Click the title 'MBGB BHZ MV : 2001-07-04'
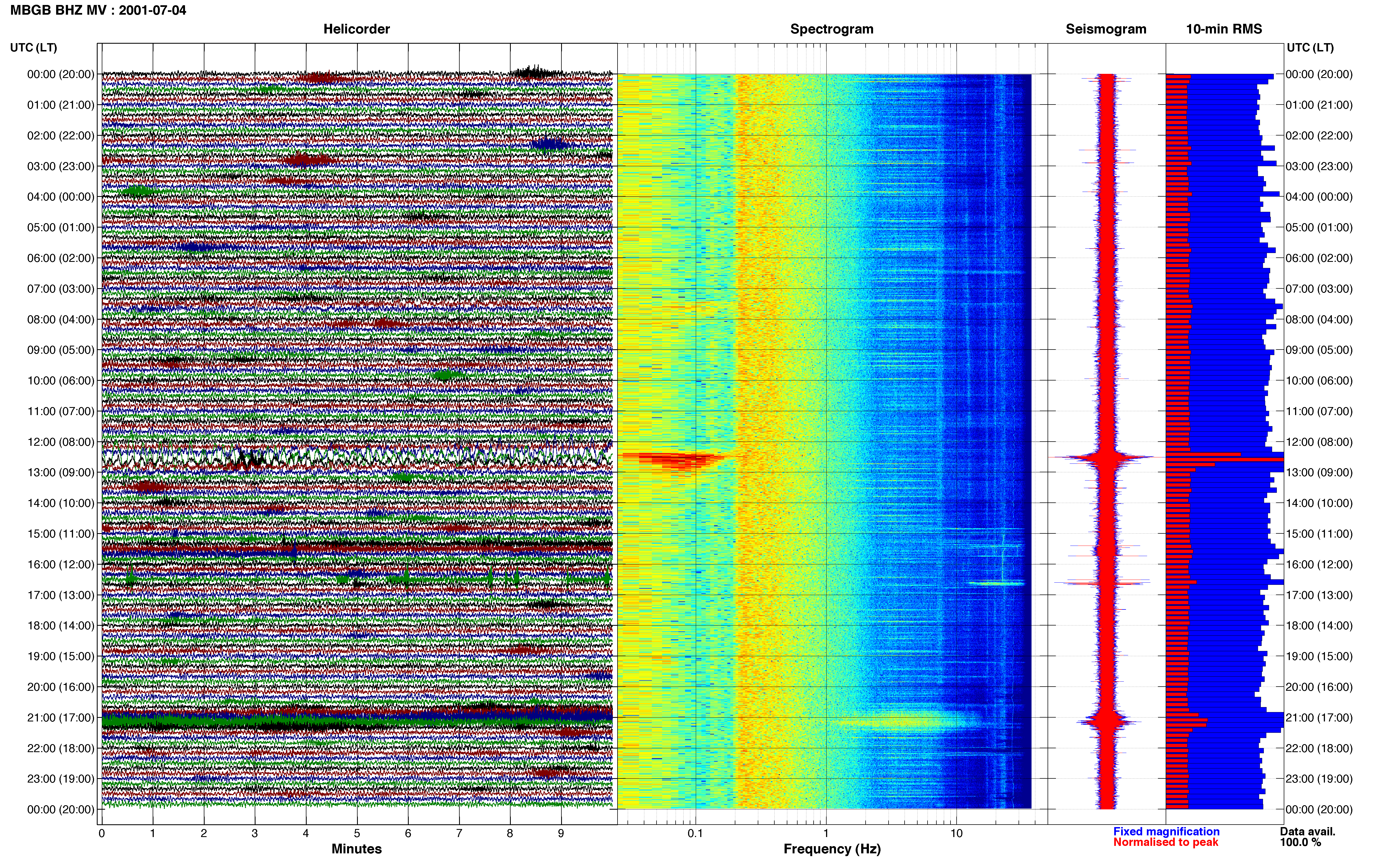Screen dimensions: 1388x868 pyautogui.click(x=98, y=10)
